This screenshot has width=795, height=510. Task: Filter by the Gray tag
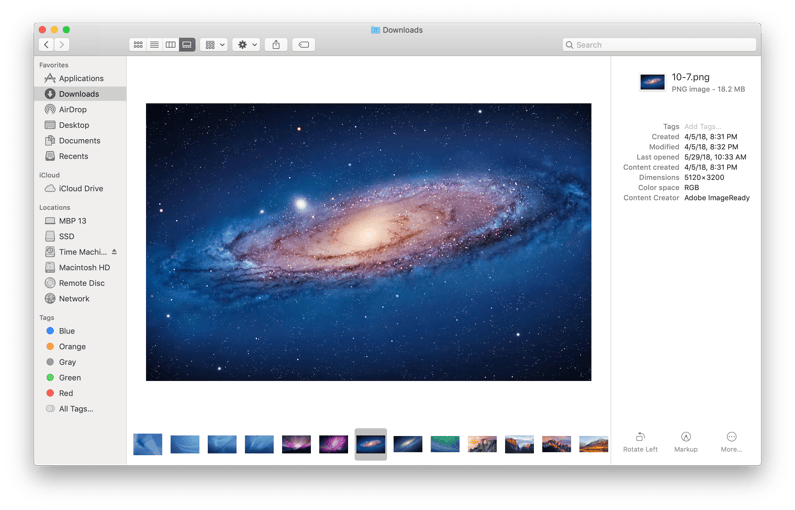80,362
